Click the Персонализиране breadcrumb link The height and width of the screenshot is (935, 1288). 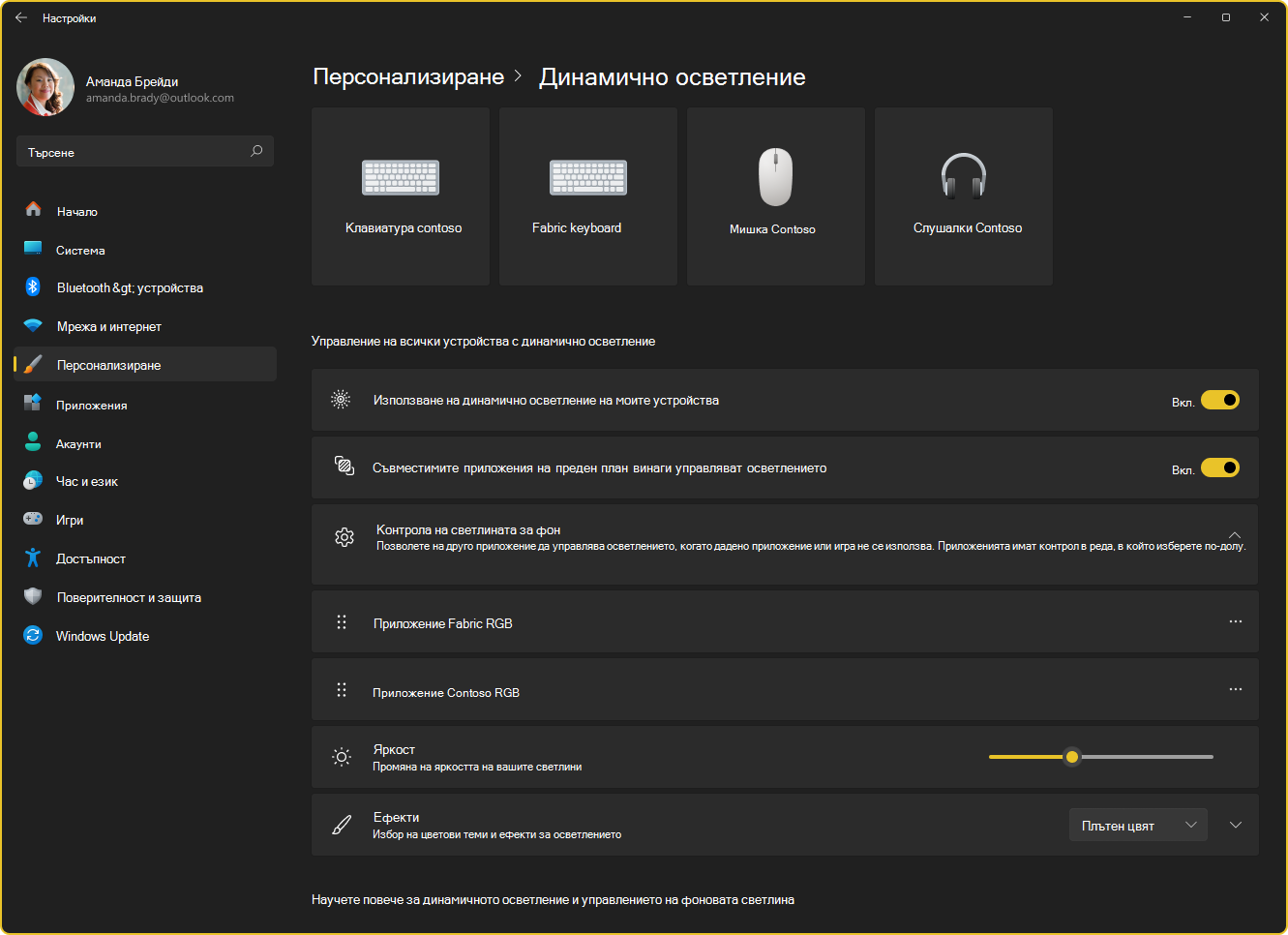408,76
